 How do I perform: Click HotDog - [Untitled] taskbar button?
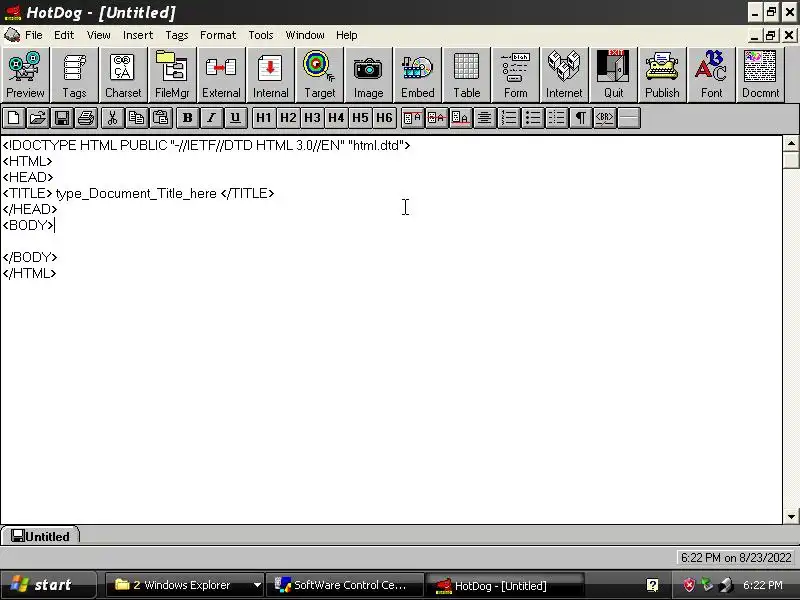(504, 585)
